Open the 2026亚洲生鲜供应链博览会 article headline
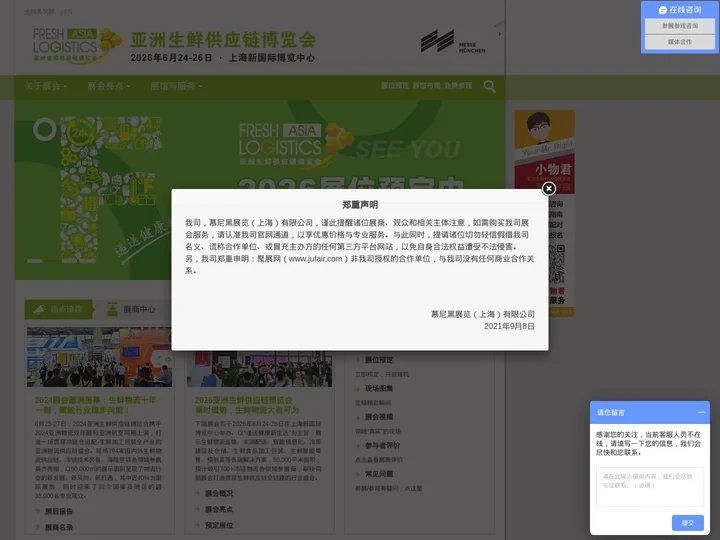720x540 pixels. pos(247,405)
